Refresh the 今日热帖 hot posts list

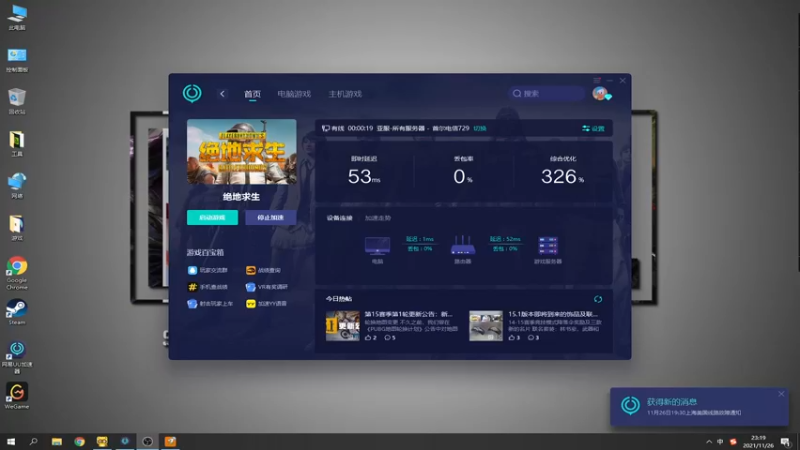point(598,299)
